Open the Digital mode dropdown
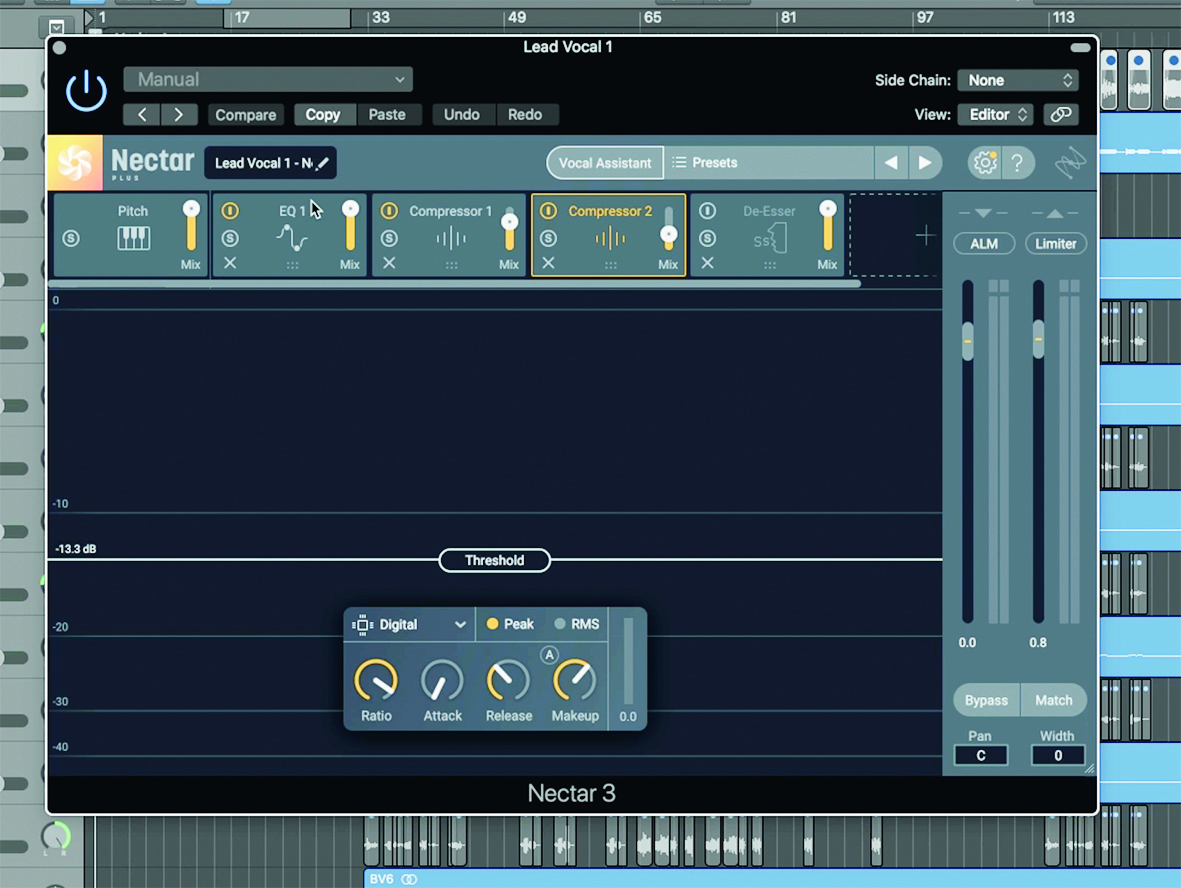Viewport: 1181px width, 888px height. 409,624
